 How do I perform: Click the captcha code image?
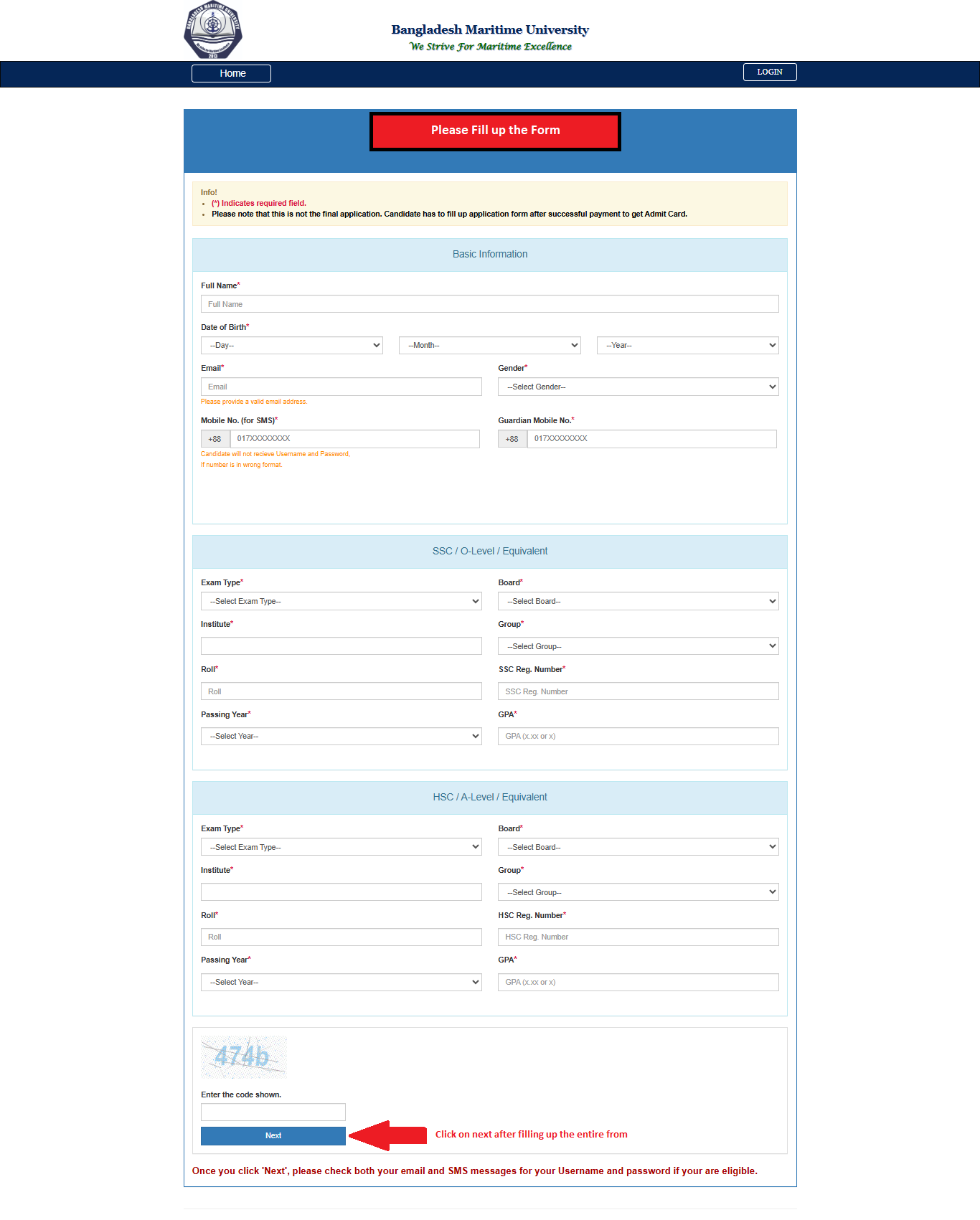244,1056
